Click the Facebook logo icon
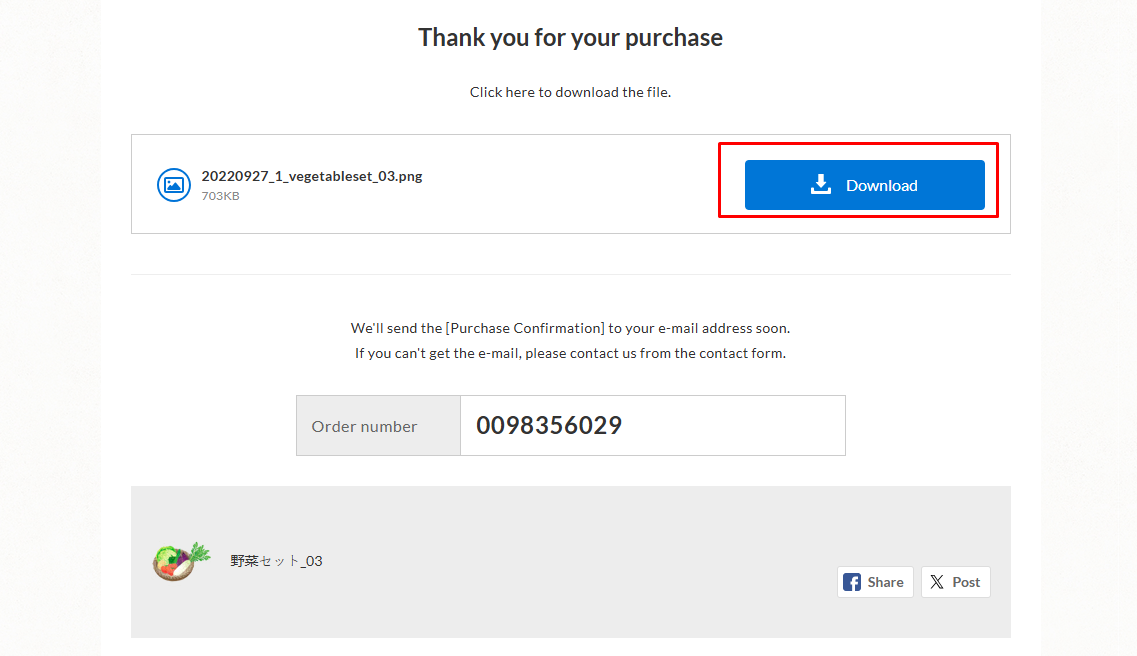Viewport: 1137px width, 656px height. (x=852, y=582)
